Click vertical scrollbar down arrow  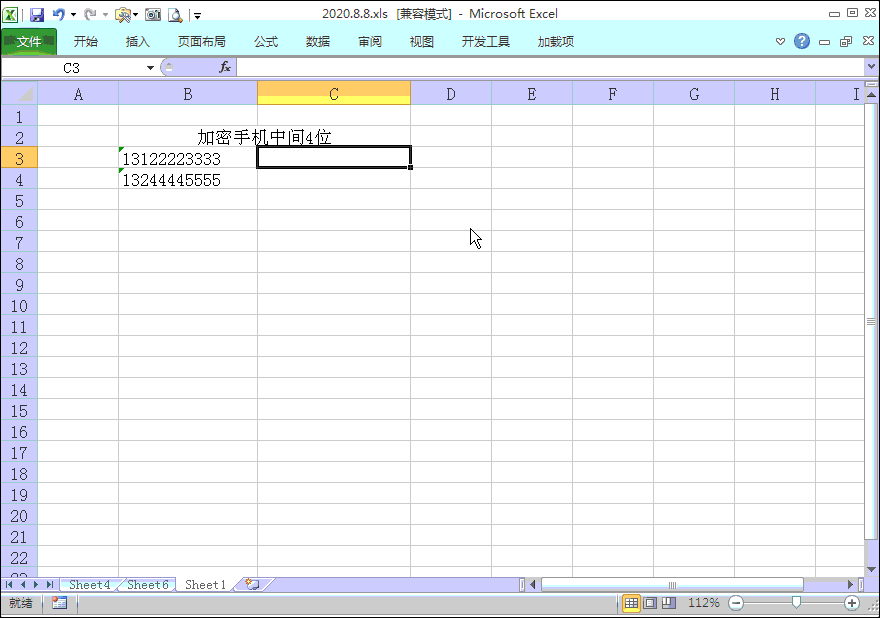point(871,570)
